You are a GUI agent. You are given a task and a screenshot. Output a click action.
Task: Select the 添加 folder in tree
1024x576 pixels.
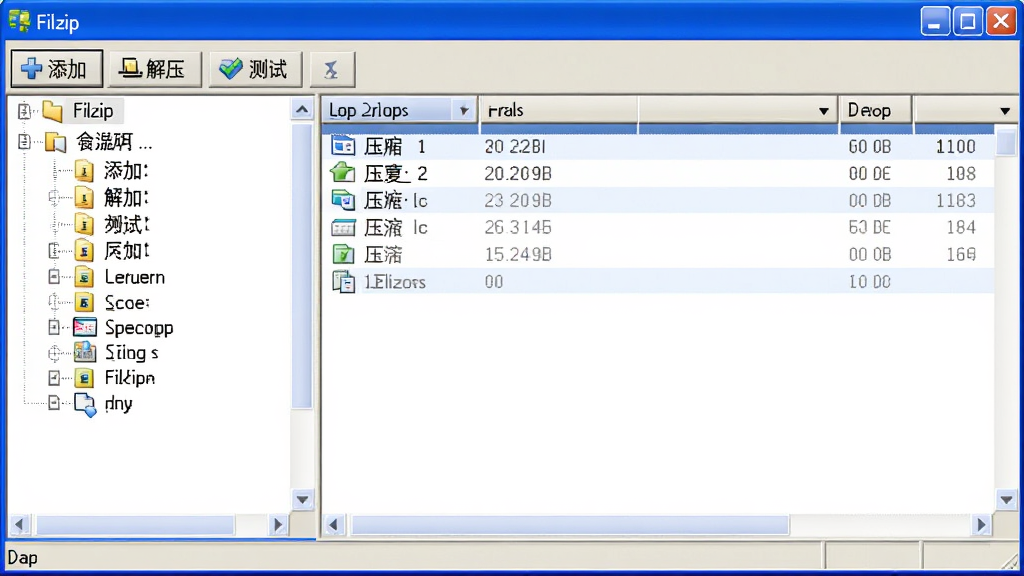126,170
